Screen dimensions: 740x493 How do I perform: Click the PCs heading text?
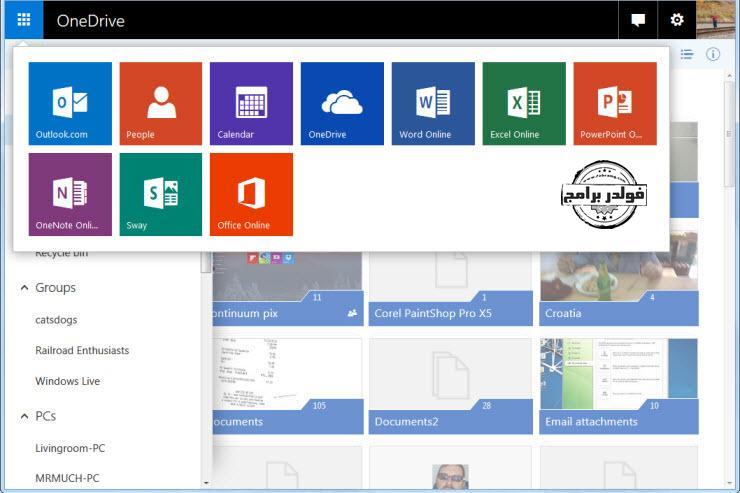pos(45,416)
